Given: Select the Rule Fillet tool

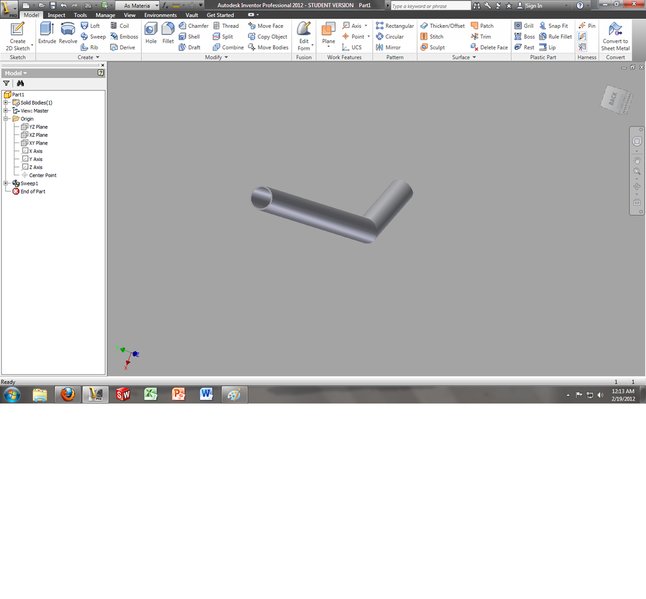Looking at the screenshot, I should [555, 36].
